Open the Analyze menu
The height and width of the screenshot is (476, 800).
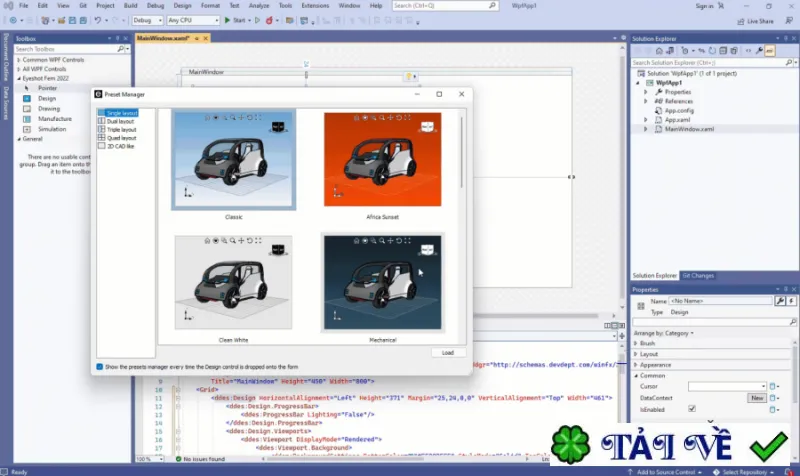pos(259,6)
